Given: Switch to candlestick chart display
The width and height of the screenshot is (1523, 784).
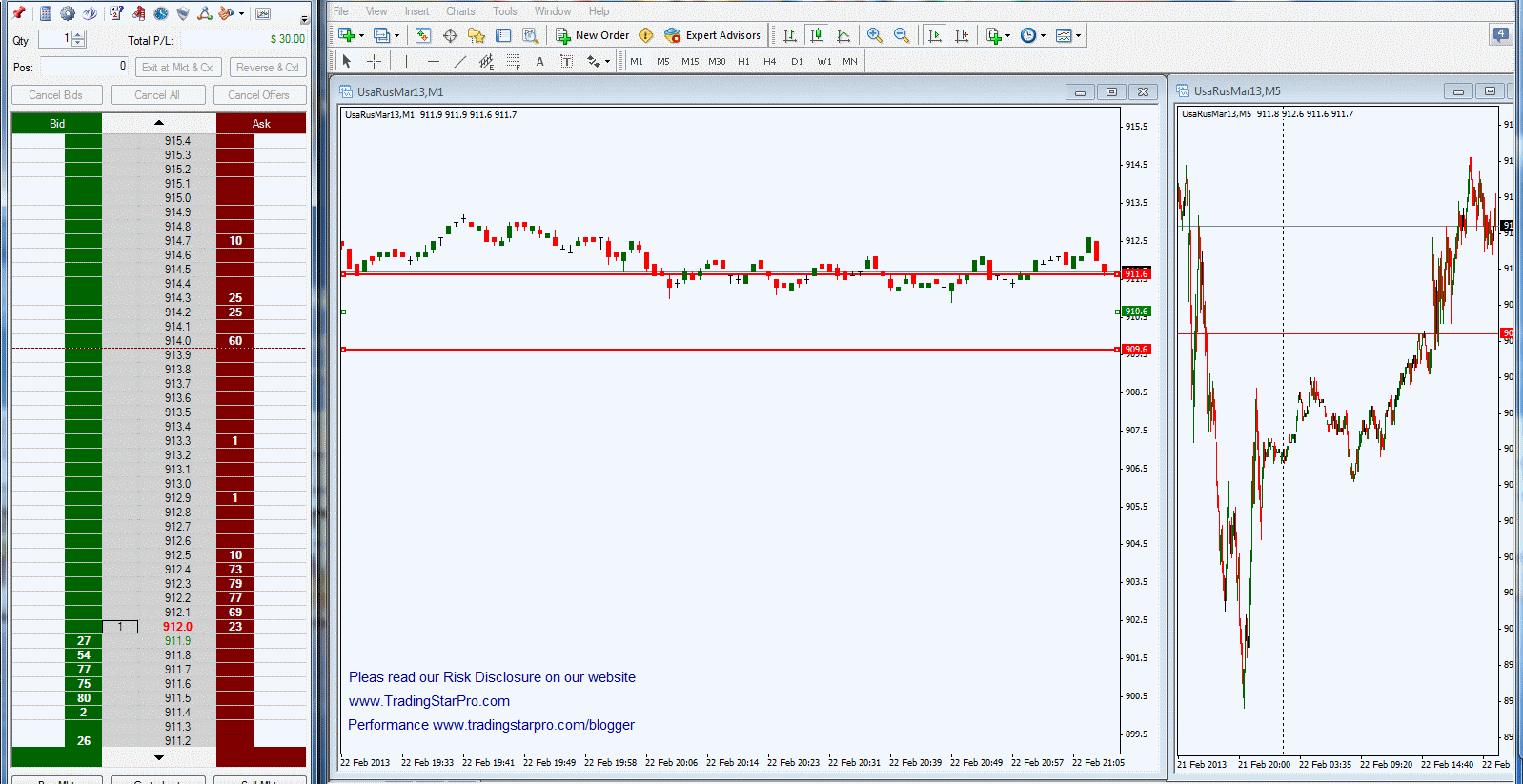Looking at the screenshot, I should point(817,35).
